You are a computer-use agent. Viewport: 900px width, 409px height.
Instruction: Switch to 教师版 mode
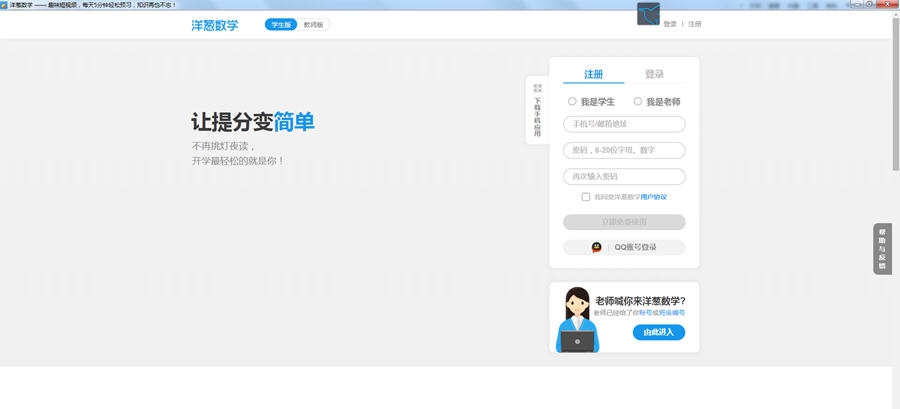313,25
